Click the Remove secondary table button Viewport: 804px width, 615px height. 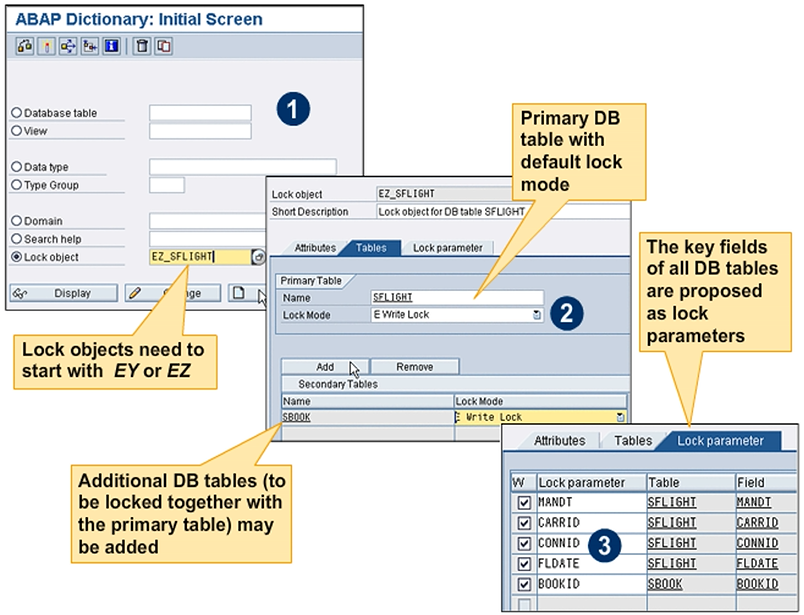pos(414,367)
